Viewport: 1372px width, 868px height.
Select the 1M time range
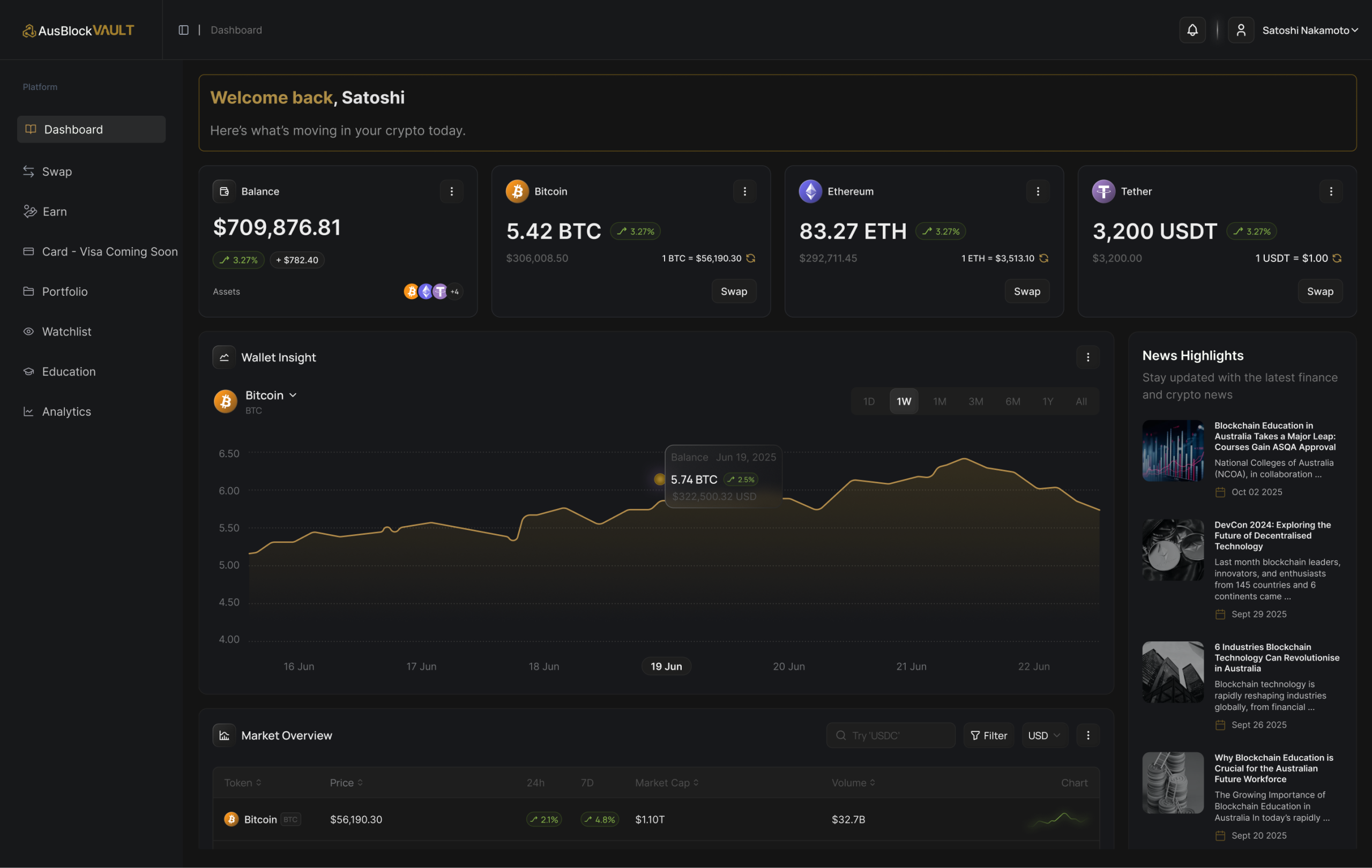point(939,401)
